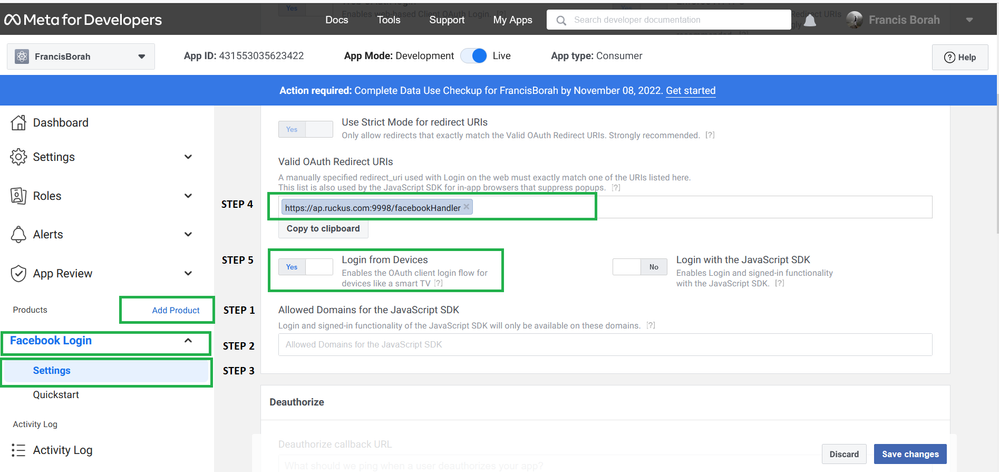Open the notifications bell icon
This screenshot has height=472, width=999.
click(x=810, y=20)
